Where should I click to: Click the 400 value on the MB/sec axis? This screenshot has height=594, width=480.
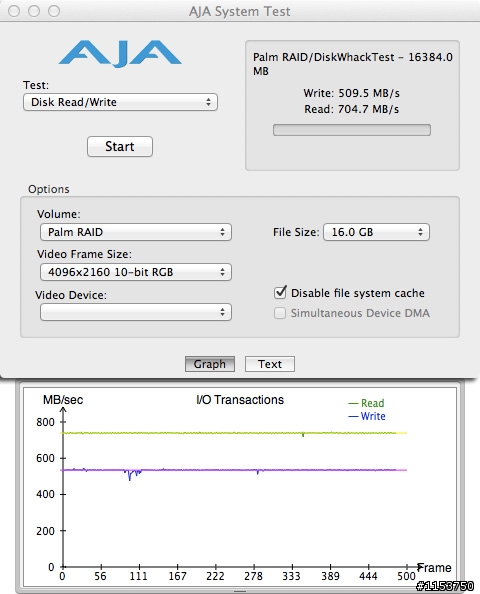(45, 494)
